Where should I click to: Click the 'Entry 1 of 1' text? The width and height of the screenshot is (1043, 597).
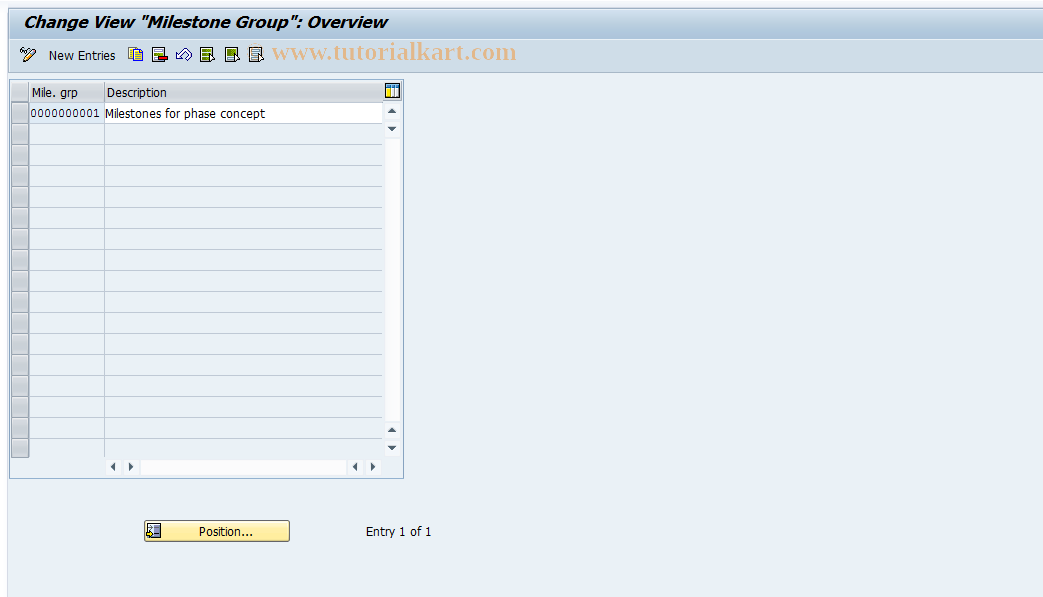pos(398,531)
